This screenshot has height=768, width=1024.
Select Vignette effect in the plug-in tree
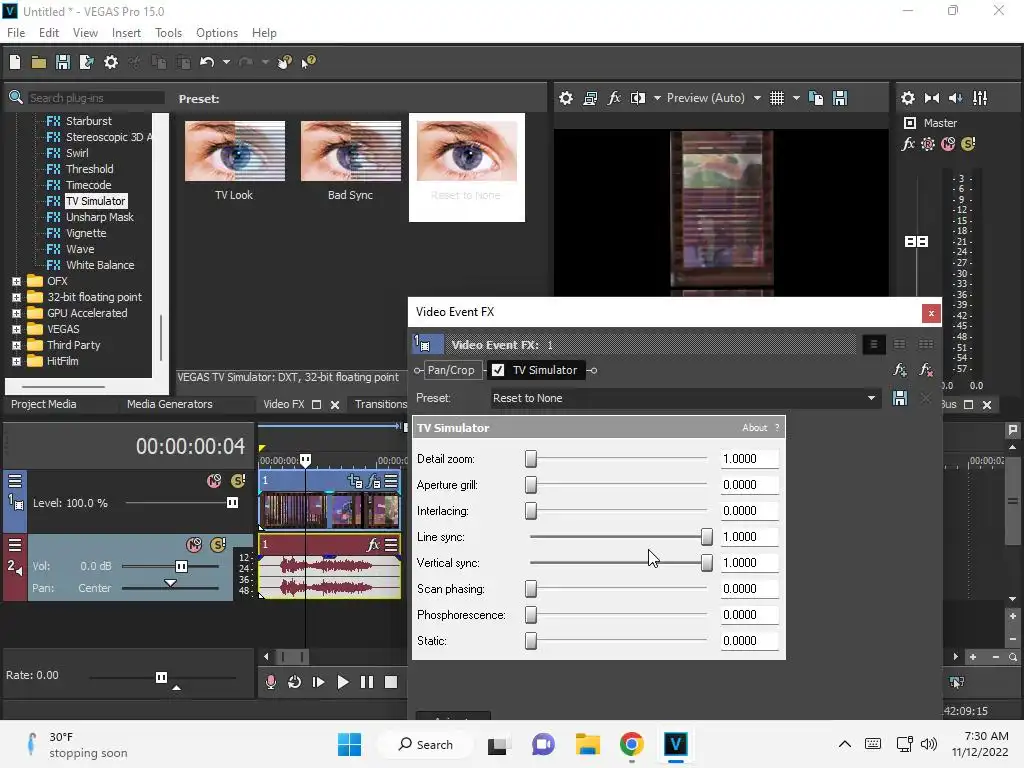tap(86, 233)
